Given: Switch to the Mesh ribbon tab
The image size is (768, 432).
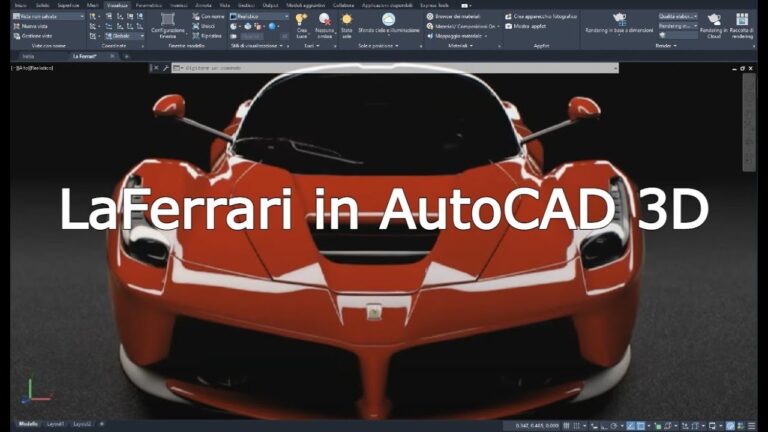Looking at the screenshot, I should pyautogui.click(x=93, y=5).
